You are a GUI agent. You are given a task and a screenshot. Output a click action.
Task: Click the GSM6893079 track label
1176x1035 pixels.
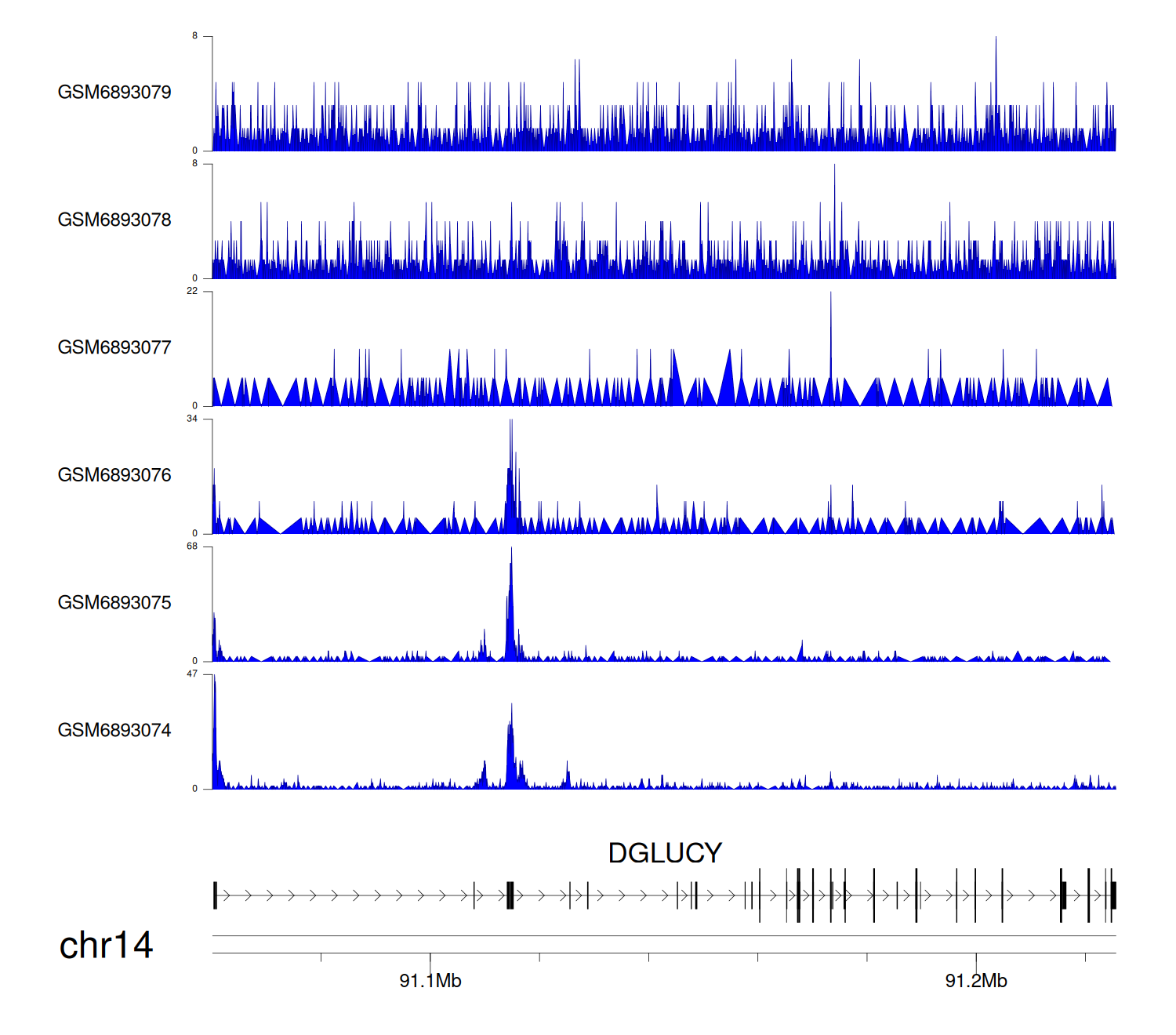click(x=114, y=93)
